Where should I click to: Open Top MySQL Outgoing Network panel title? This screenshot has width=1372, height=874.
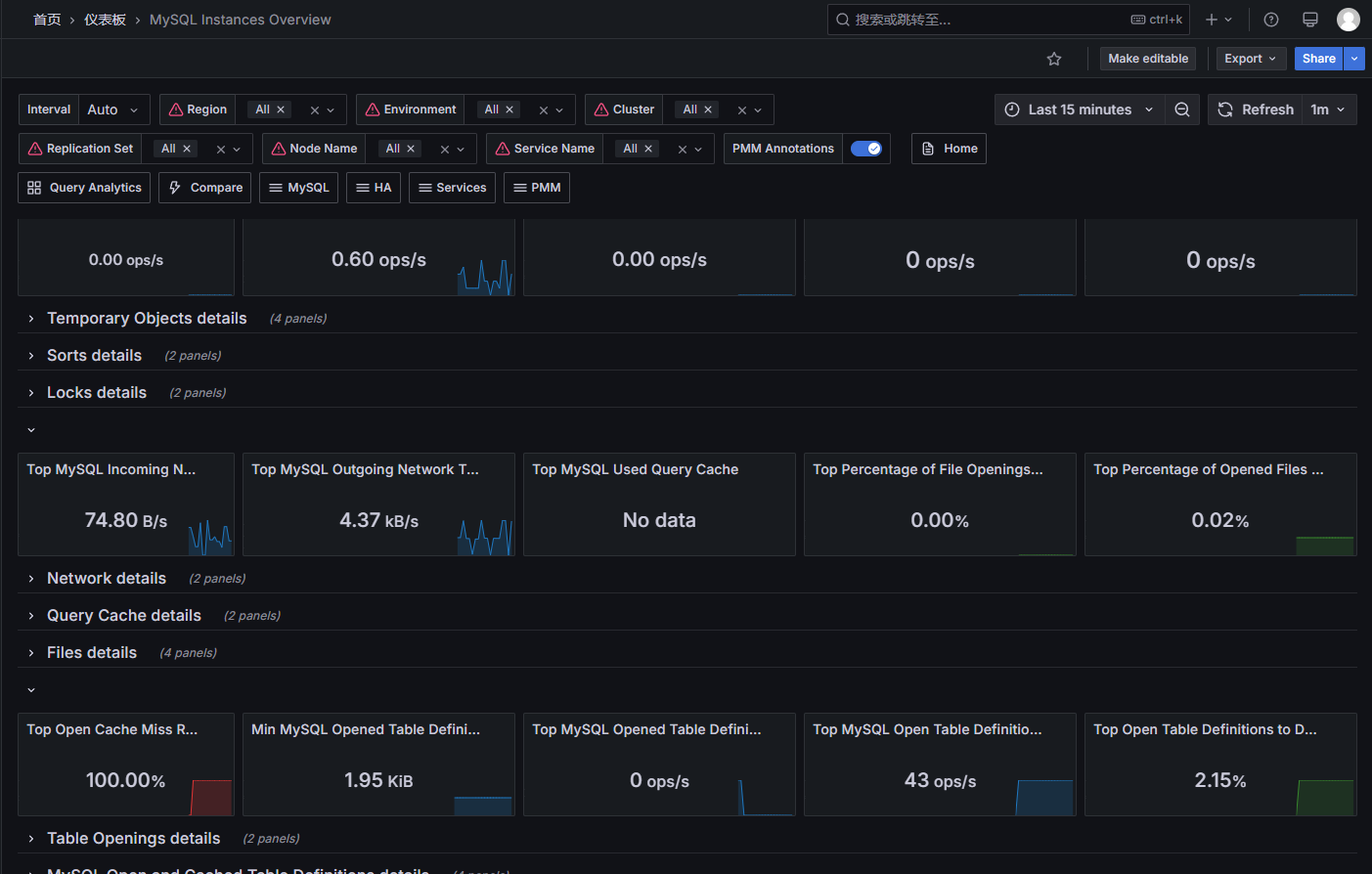point(366,469)
